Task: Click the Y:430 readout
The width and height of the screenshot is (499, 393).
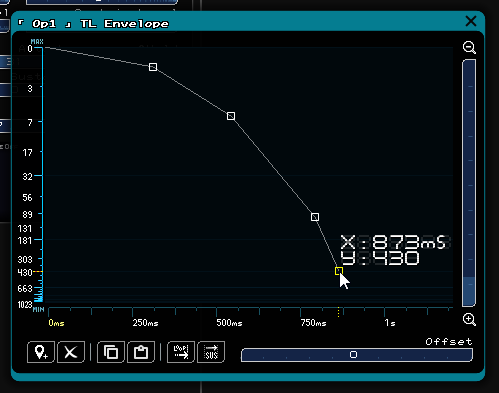Action: 380,258
